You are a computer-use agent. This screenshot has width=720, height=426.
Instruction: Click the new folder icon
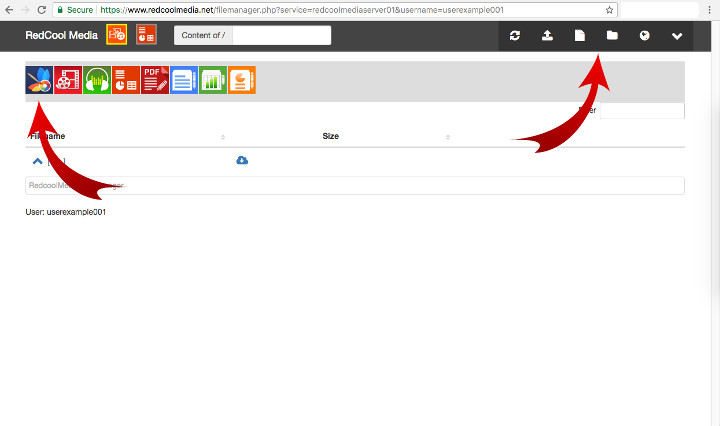(612, 36)
